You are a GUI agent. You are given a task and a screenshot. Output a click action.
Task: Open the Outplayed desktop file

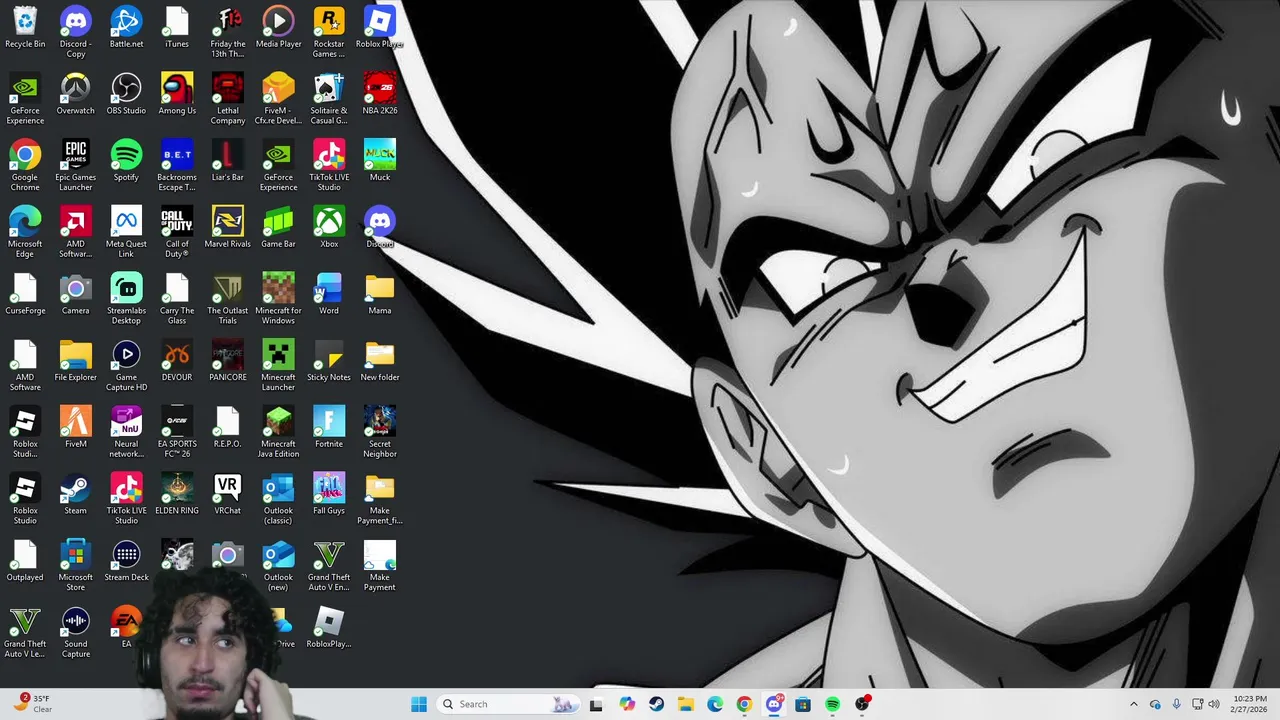(25, 562)
